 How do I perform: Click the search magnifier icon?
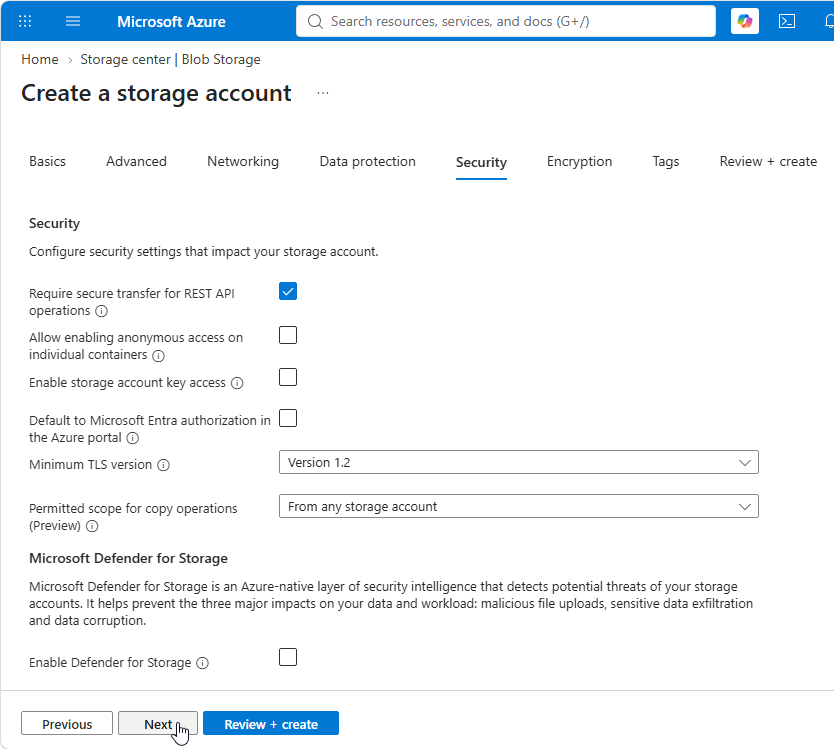[315, 21]
